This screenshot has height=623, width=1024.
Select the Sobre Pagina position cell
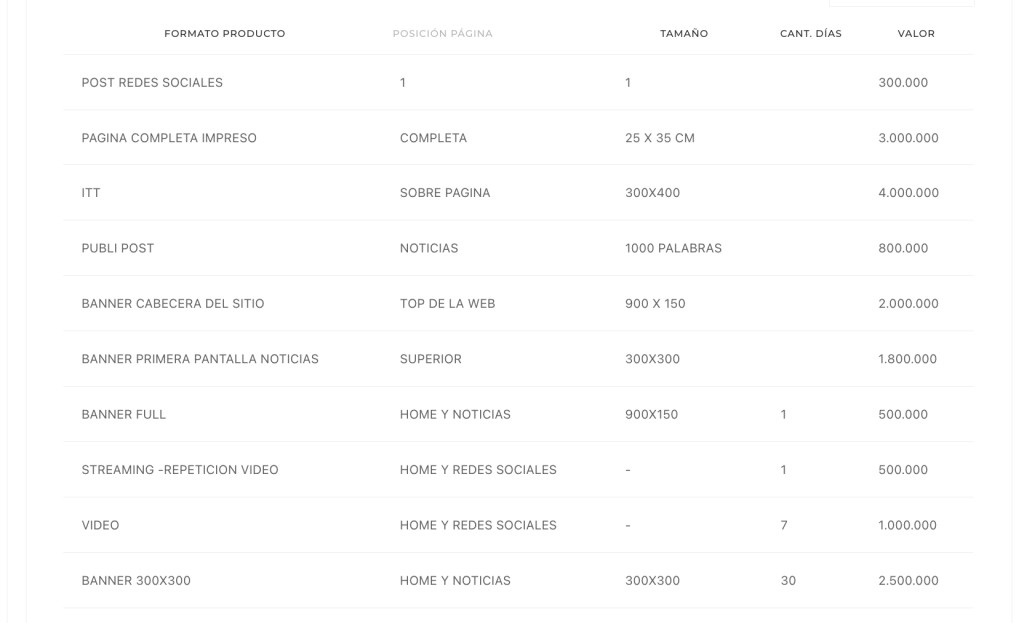445,193
